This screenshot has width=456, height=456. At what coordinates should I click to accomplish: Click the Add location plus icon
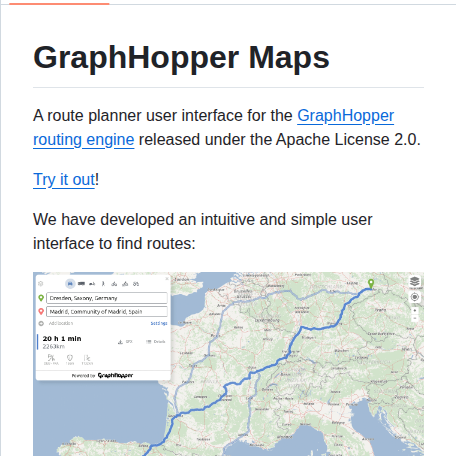[x=41, y=323]
